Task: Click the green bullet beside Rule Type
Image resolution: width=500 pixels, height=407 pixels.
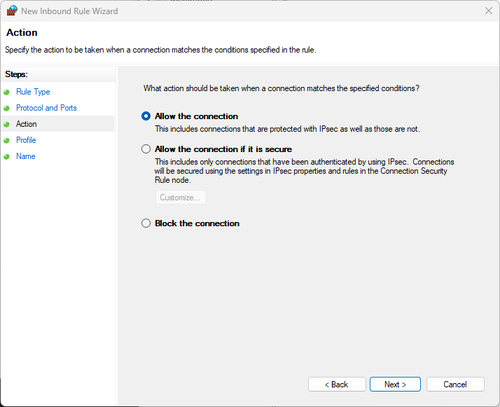Action: 6,92
